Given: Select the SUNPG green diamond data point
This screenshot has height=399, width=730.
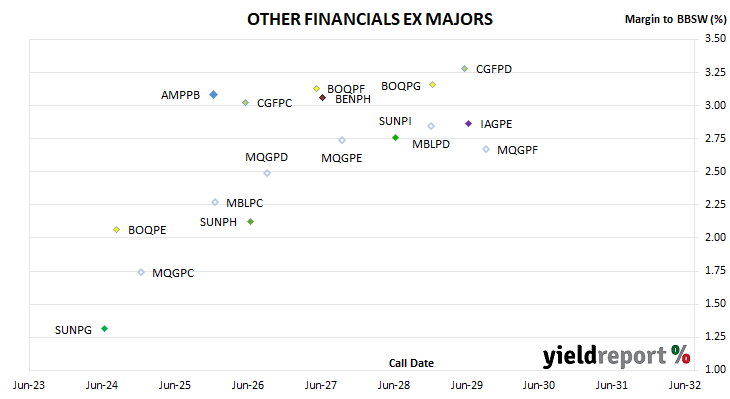Looking at the screenshot, I should pos(105,329).
